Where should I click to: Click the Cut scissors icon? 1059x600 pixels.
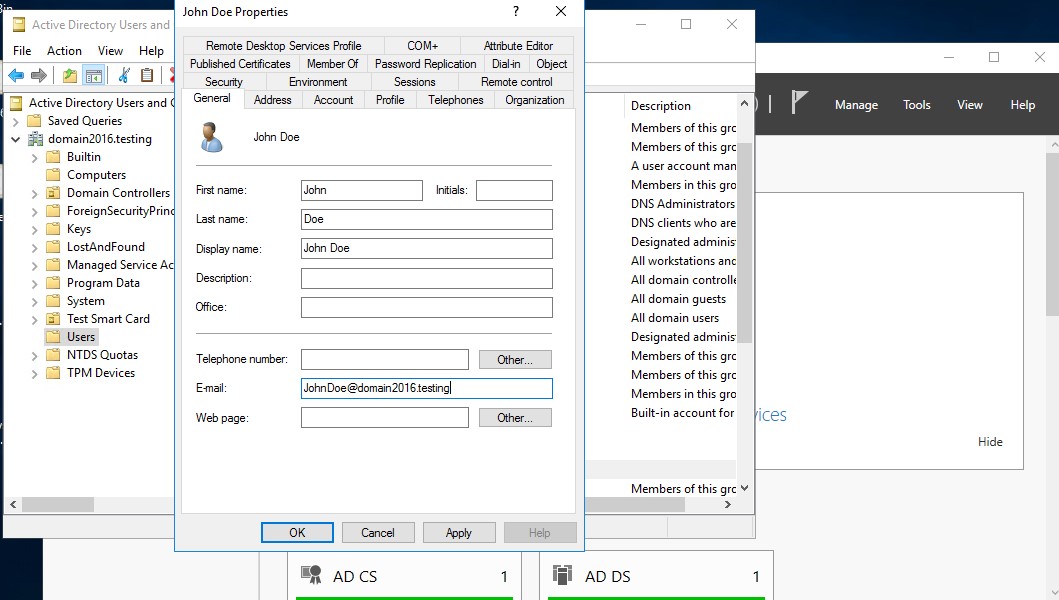[124, 76]
